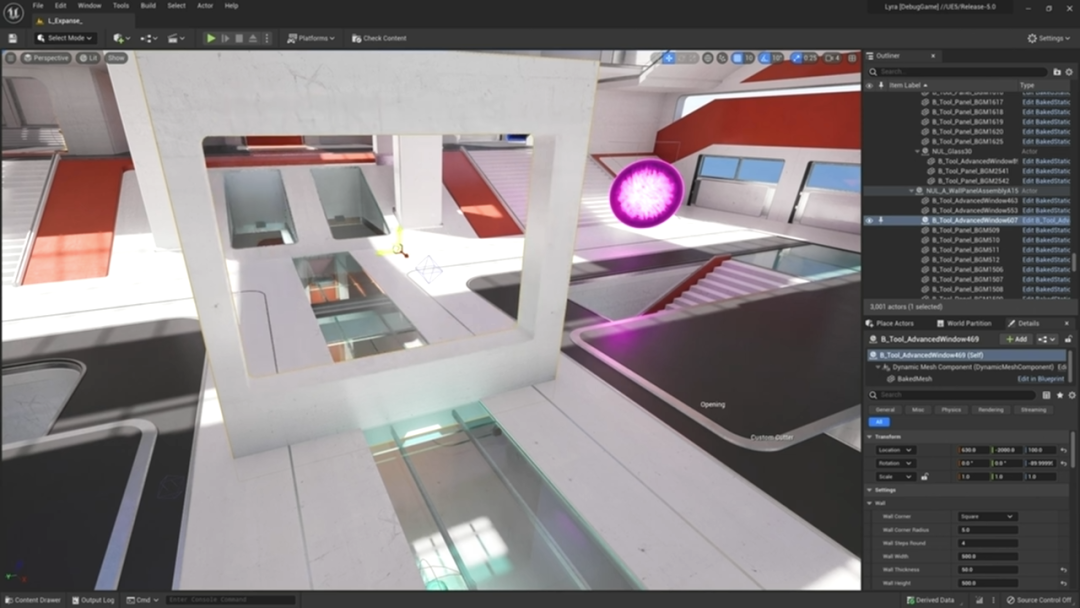Click the favorites star icon in Details
Viewport: 1080px width, 608px height.
pos(1058,395)
